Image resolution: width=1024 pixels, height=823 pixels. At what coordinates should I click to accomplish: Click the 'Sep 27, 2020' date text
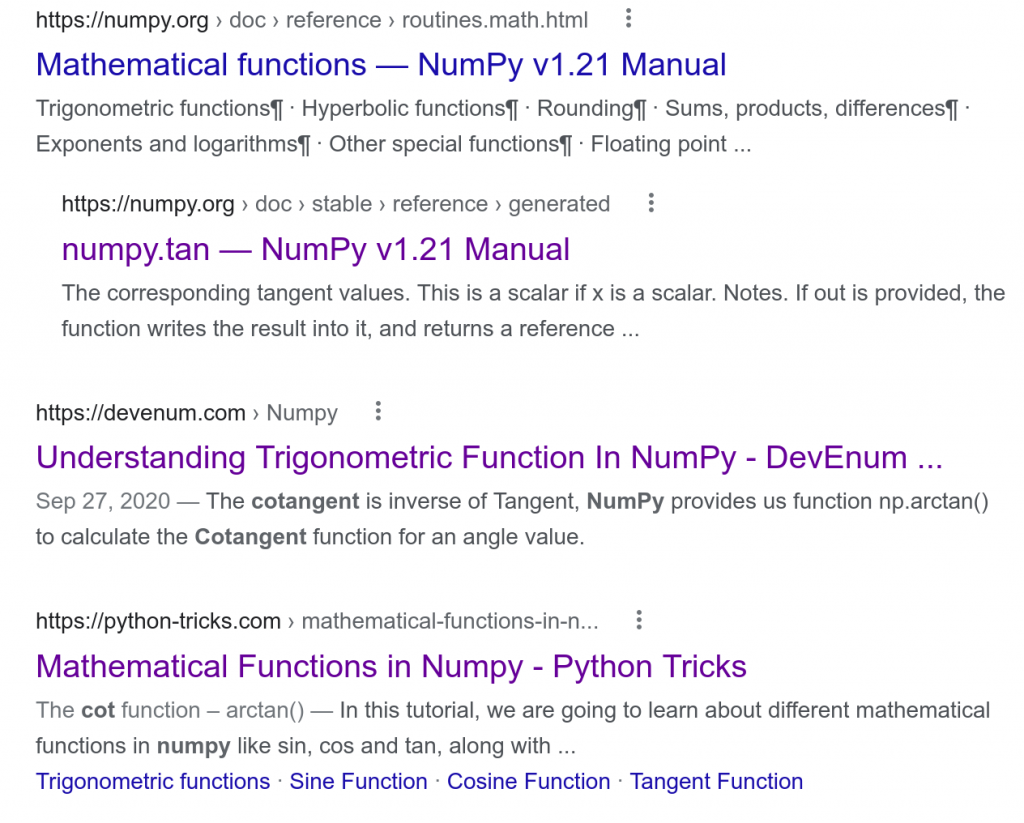pos(103,501)
